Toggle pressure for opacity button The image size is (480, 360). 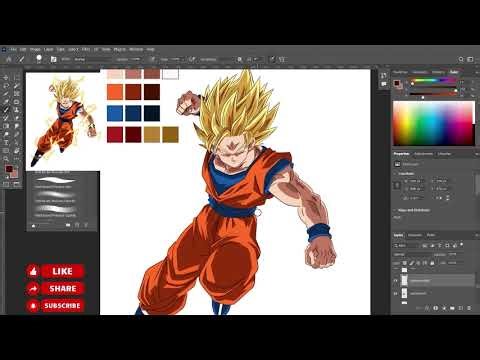pyautogui.click(x=152, y=59)
